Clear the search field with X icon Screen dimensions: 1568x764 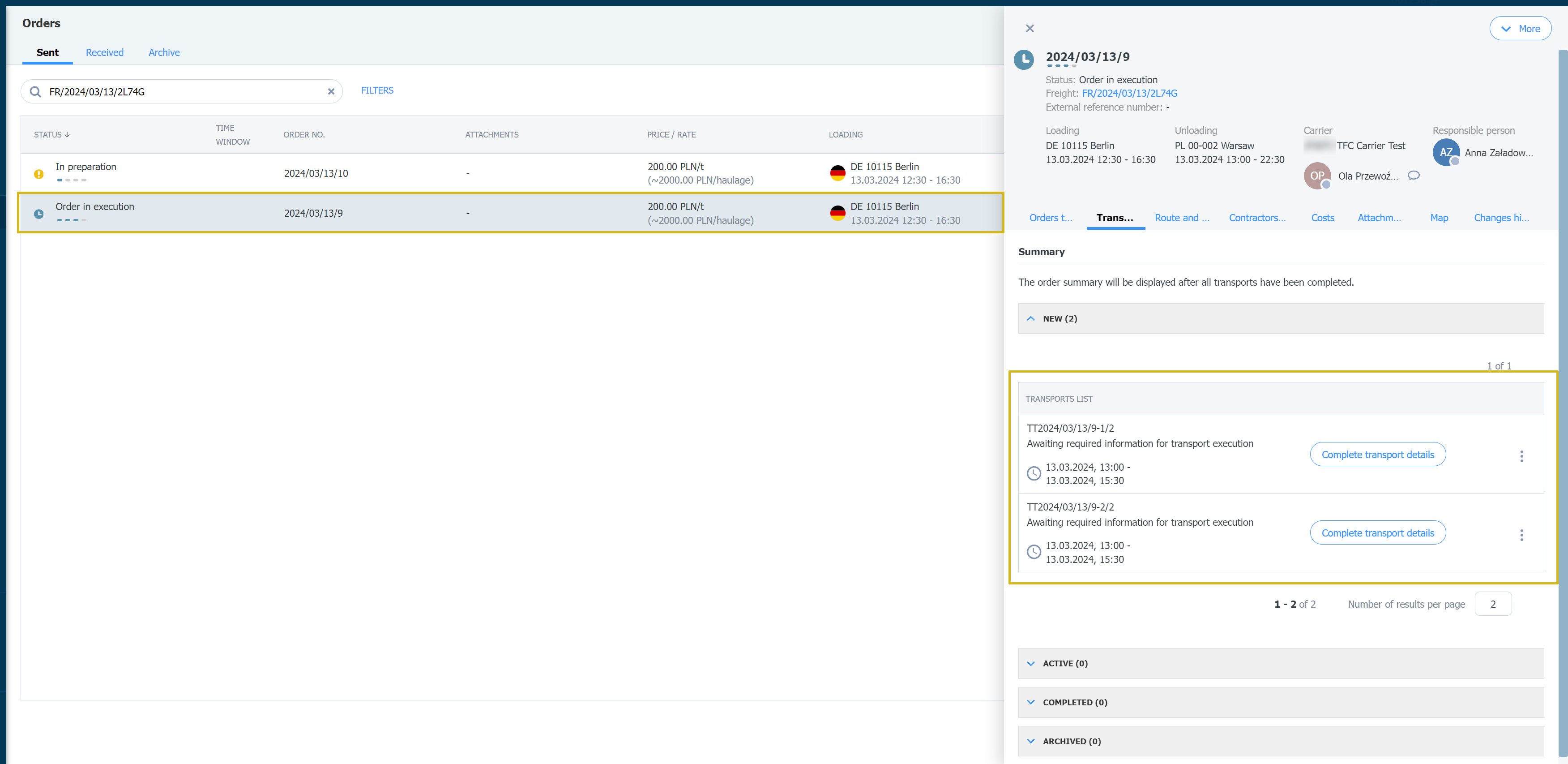click(x=331, y=92)
